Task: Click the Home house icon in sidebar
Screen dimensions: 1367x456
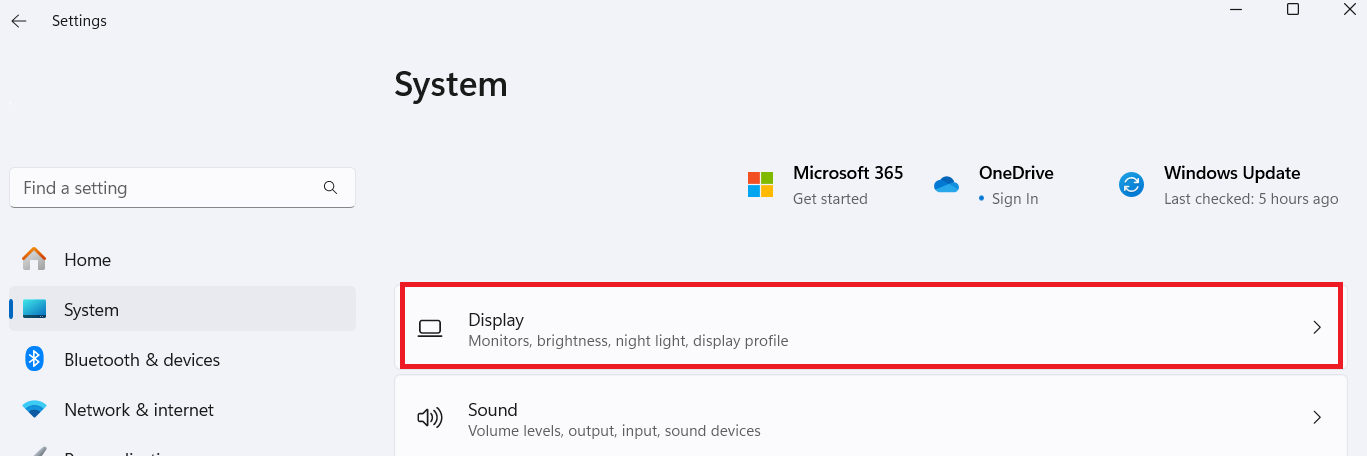Action: tap(34, 259)
